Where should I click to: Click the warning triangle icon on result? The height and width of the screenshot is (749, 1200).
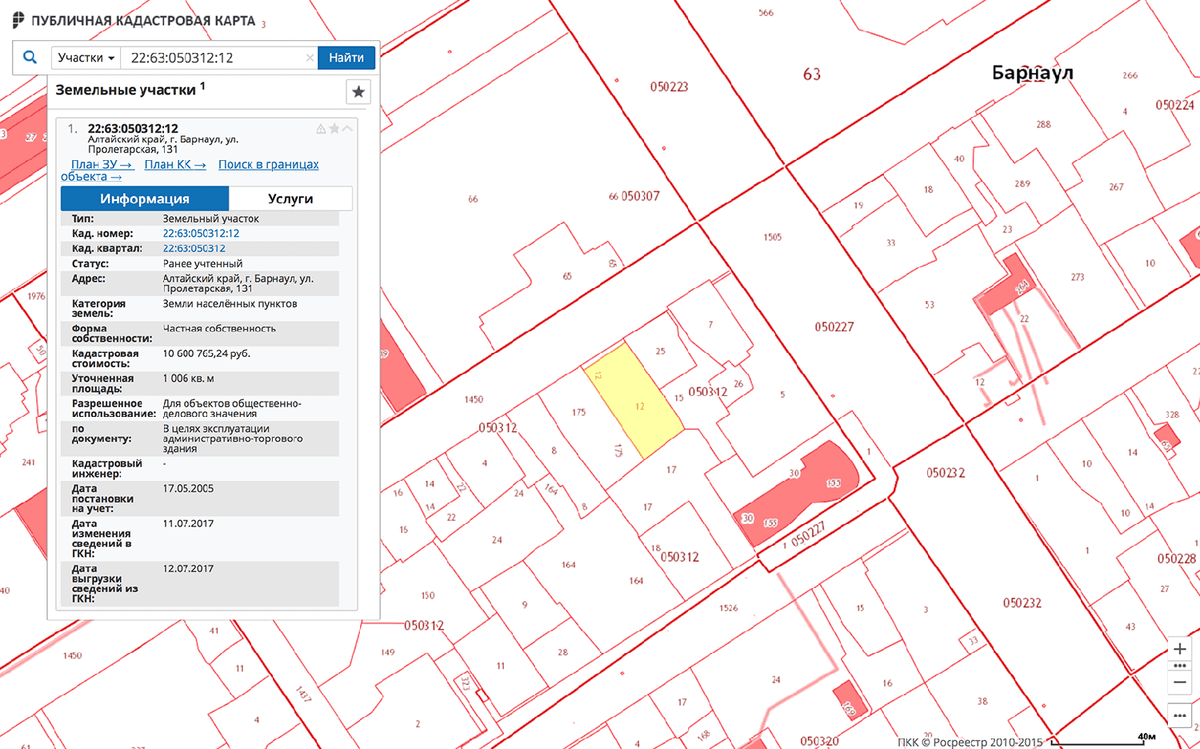point(321,129)
